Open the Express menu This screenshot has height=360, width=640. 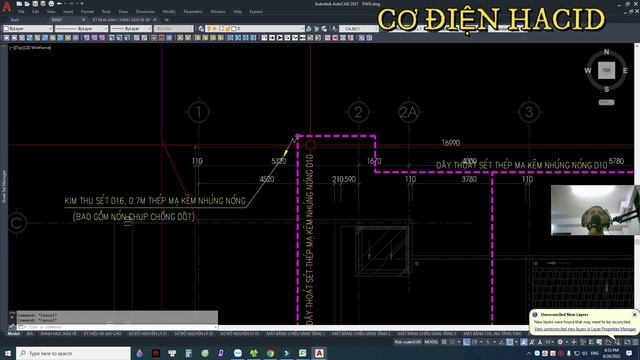[x=256, y=12]
